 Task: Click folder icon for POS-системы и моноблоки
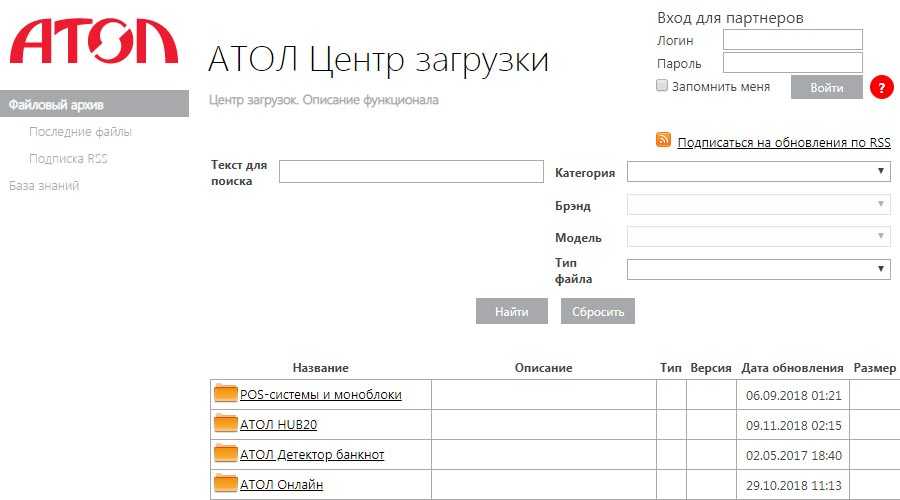point(225,394)
